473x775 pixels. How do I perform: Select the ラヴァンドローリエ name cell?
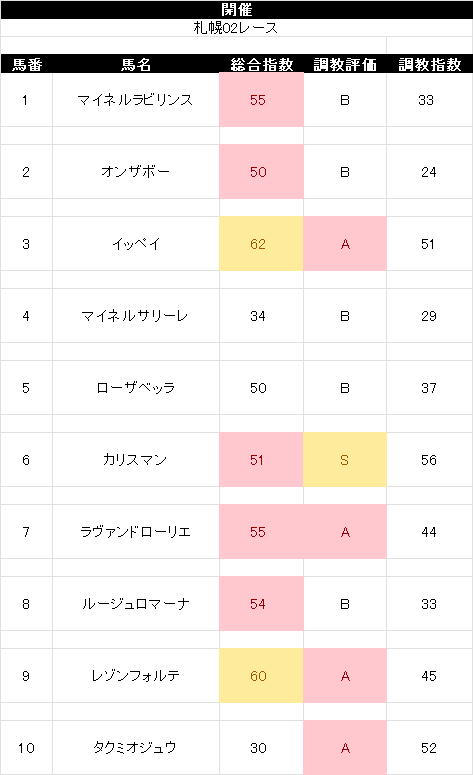135,532
